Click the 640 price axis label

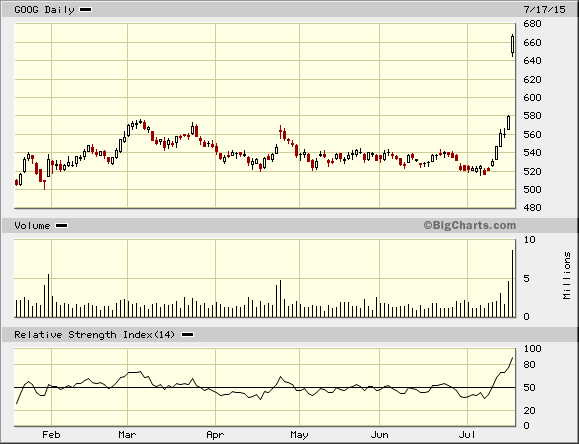click(532, 61)
